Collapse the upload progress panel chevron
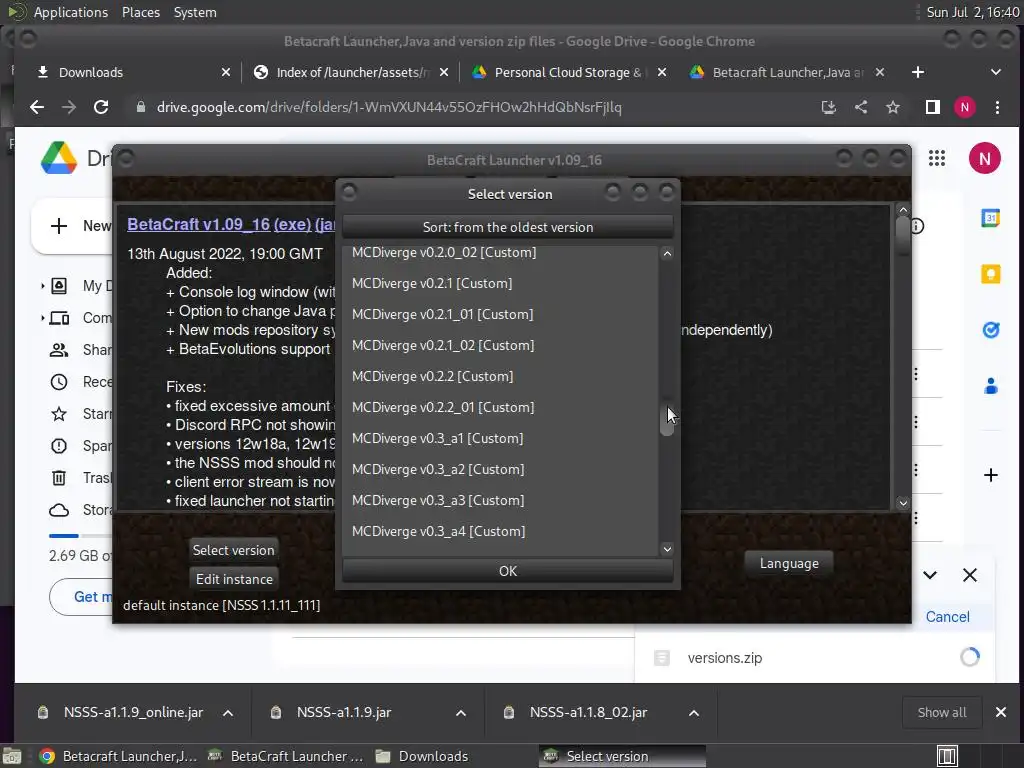1024x768 pixels. coord(930,575)
